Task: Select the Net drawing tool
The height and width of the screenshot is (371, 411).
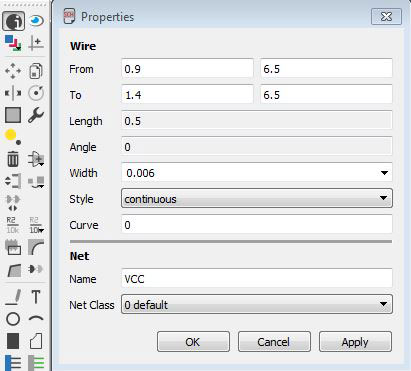Action: coord(36,363)
